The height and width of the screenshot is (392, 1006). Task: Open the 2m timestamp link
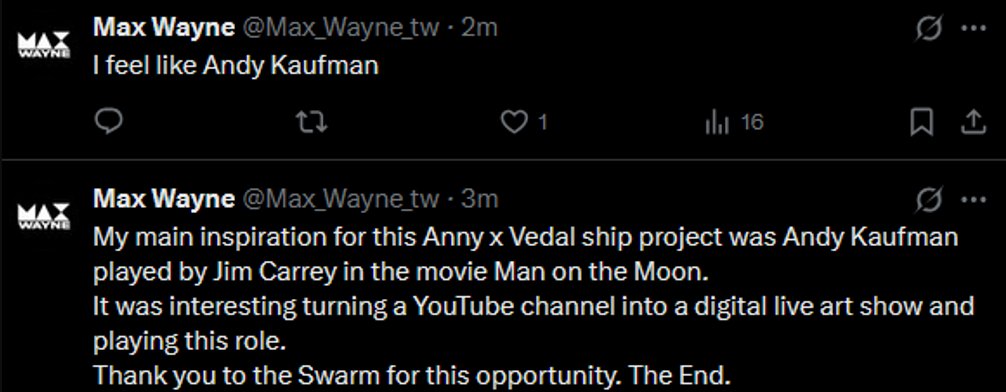point(479,28)
